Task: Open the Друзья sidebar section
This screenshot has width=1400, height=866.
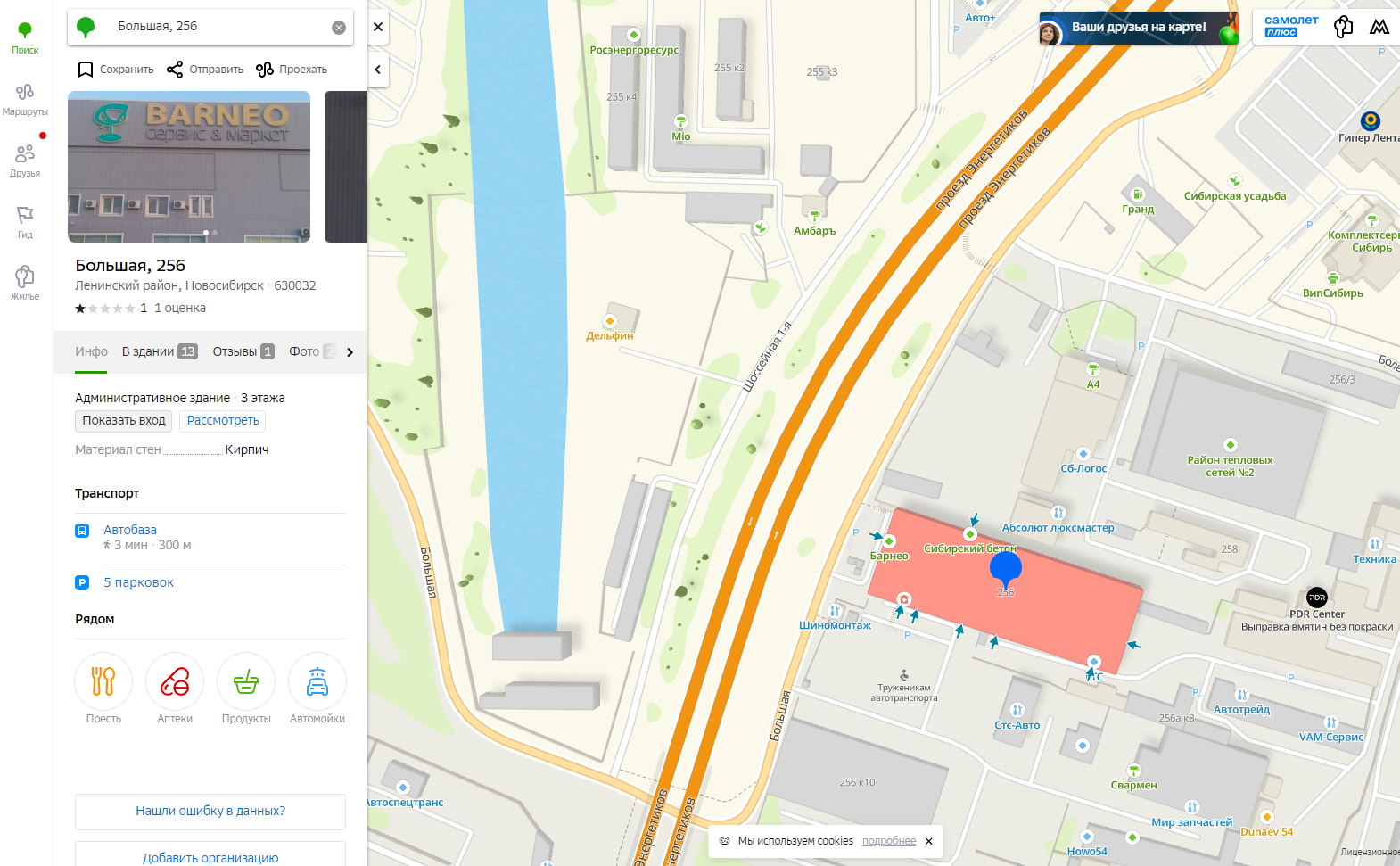Action: [x=25, y=161]
